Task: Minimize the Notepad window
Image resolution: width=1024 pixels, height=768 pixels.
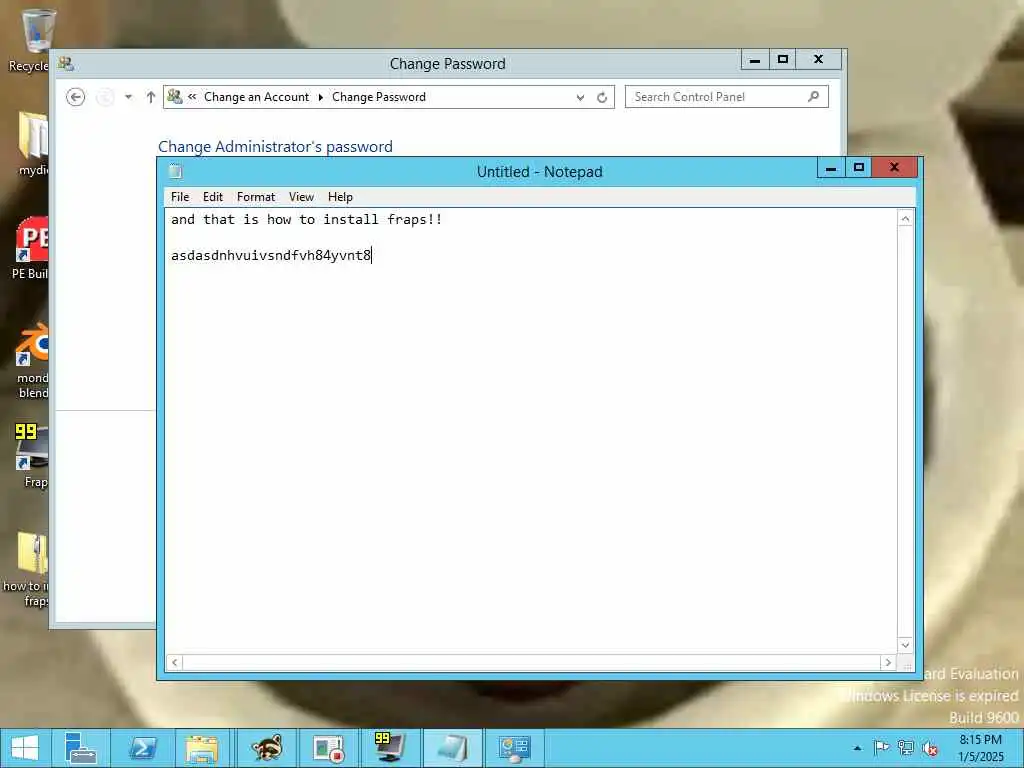Action: point(831,168)
